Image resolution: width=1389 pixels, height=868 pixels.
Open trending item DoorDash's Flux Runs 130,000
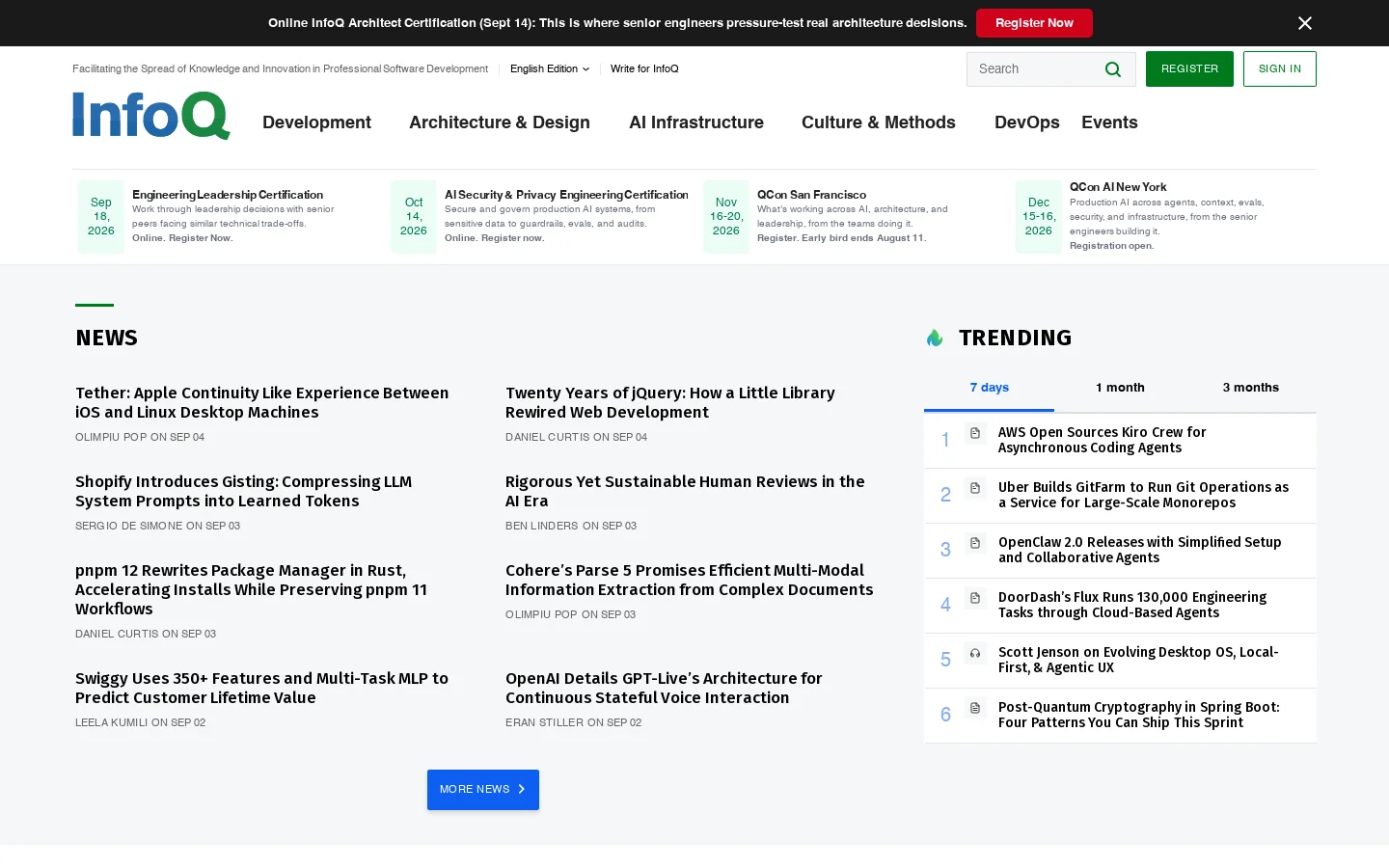(x=1132, y=605)
